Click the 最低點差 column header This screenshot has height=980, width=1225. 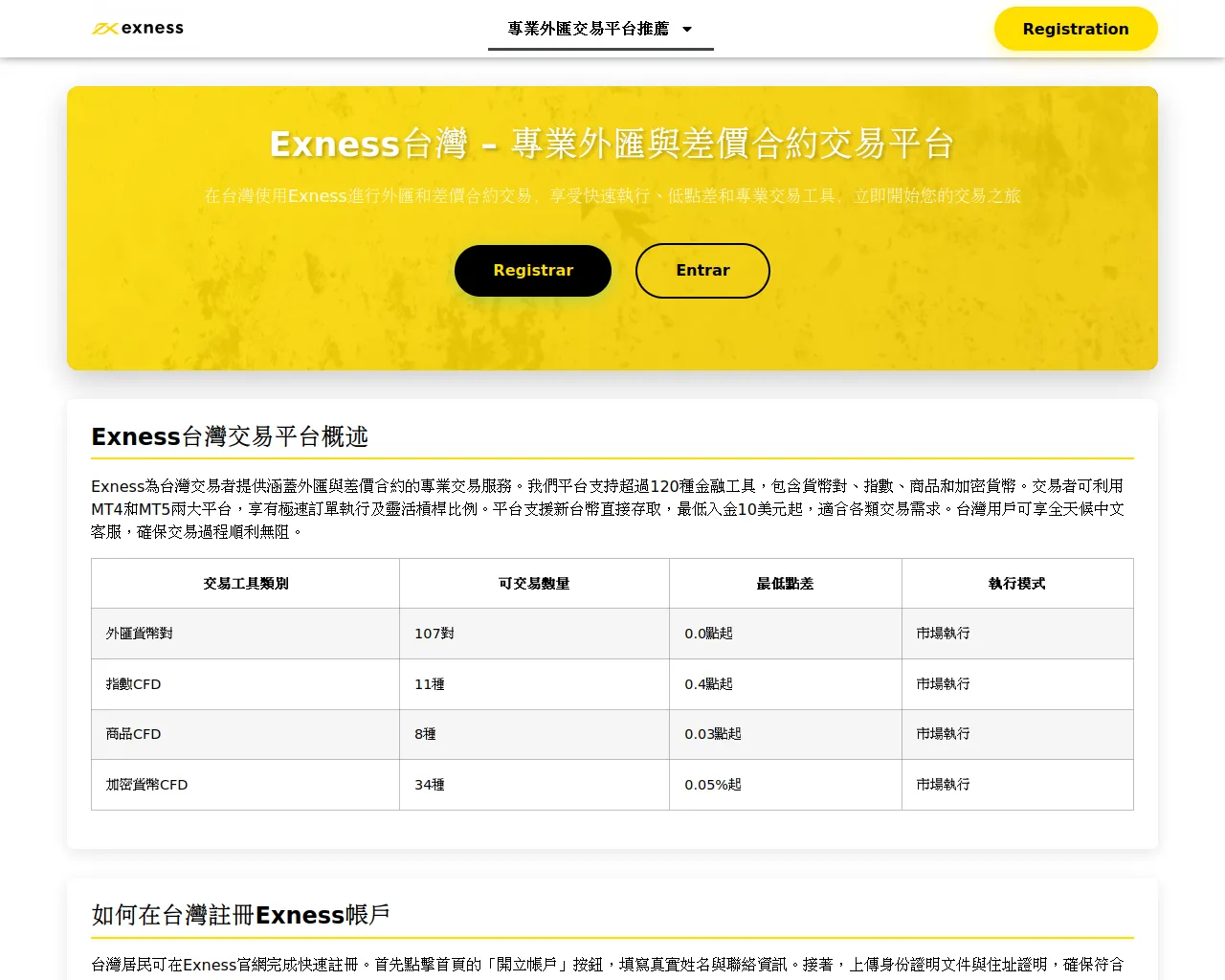[785, 584]
